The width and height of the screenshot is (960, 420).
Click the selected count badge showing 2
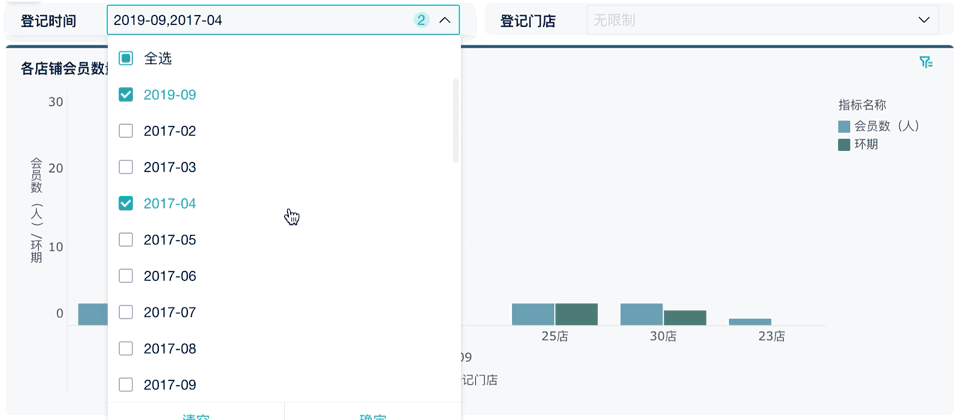[421, 20]
